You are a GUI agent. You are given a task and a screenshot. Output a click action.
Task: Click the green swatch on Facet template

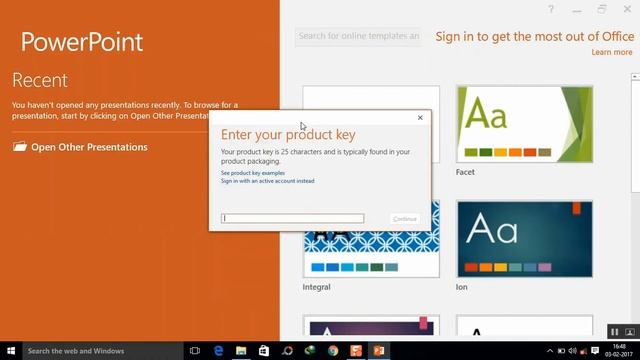(471, 152)
